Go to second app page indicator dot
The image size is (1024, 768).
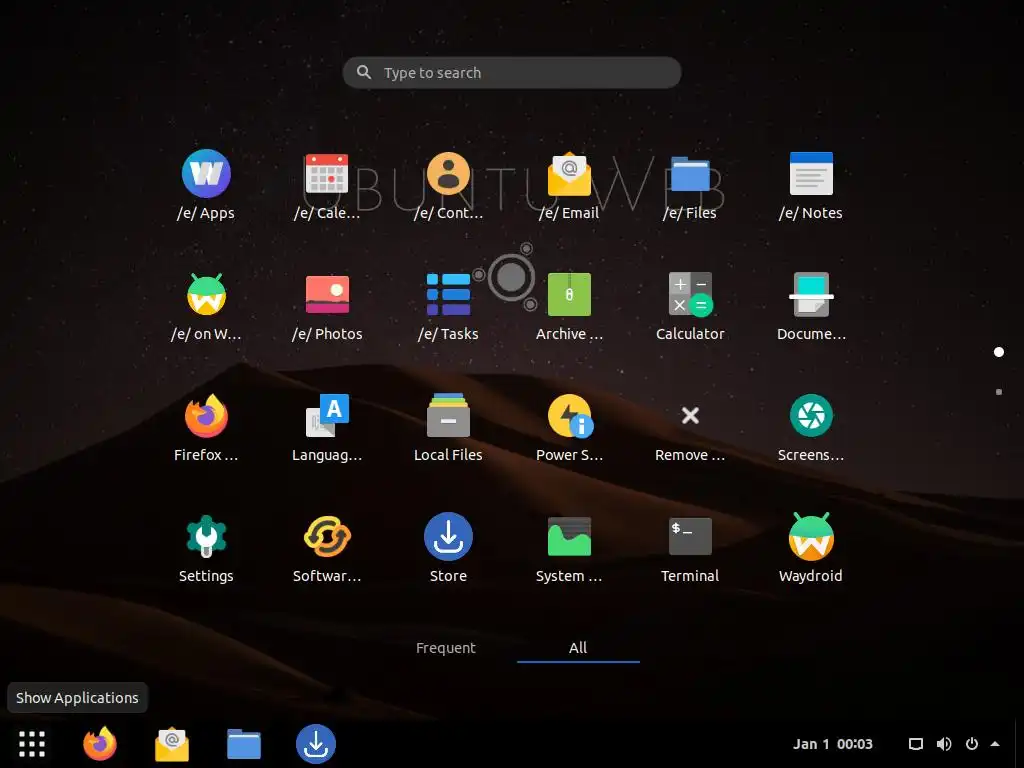(999, 392)
